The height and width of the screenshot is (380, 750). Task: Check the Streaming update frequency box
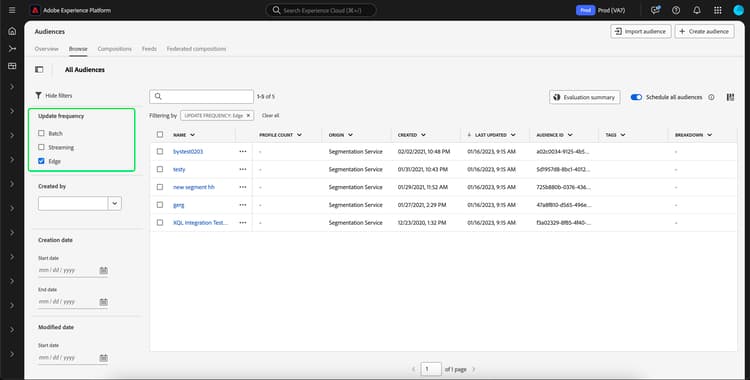[41, 147]
